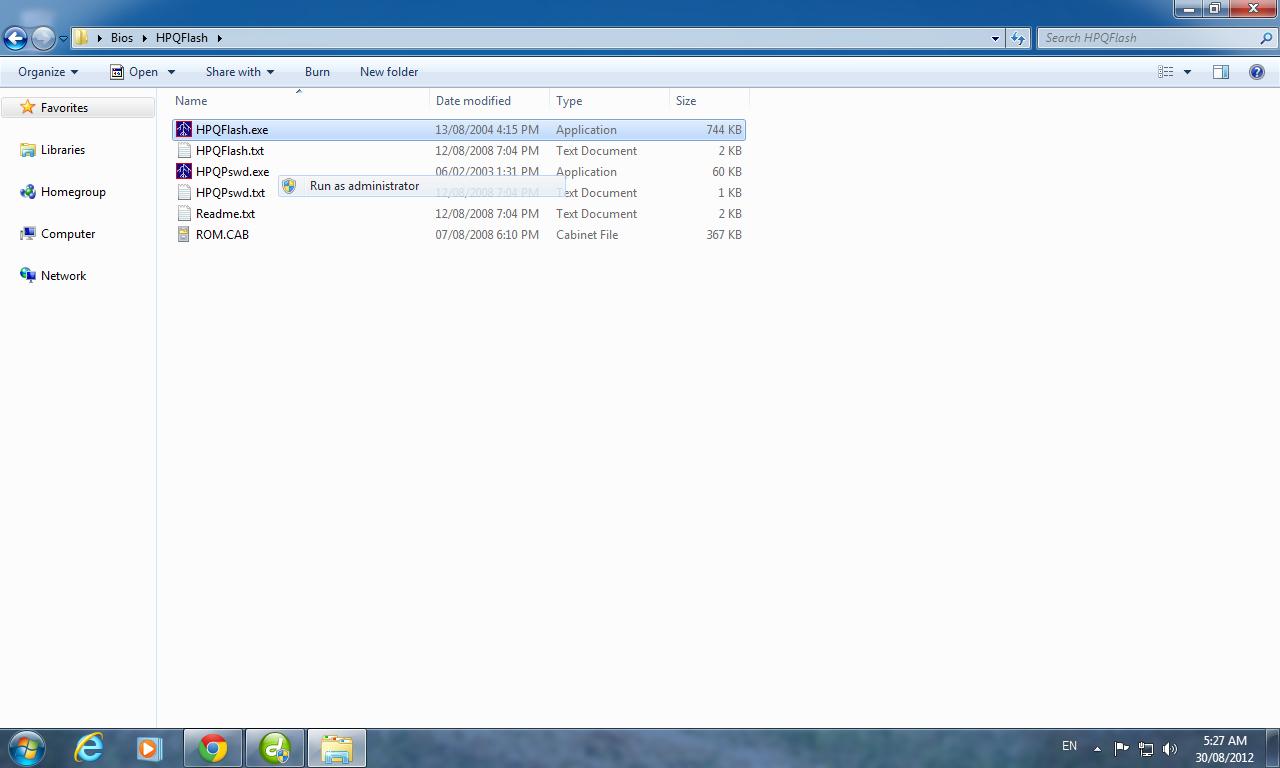
Task: Launch Windows Media Player from the taskbar
Action: click(150, 748)
